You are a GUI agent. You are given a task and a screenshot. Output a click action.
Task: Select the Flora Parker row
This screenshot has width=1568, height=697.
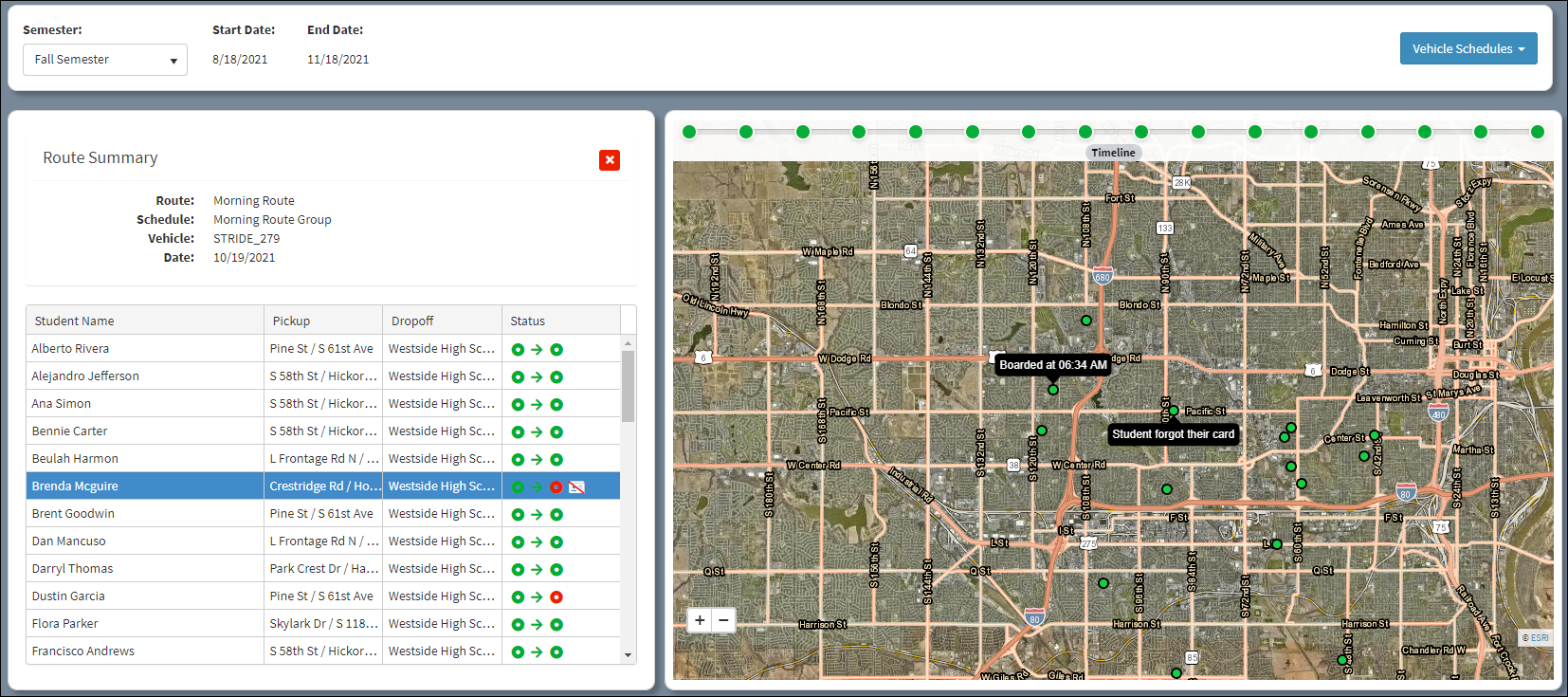(x=323, y=624)
